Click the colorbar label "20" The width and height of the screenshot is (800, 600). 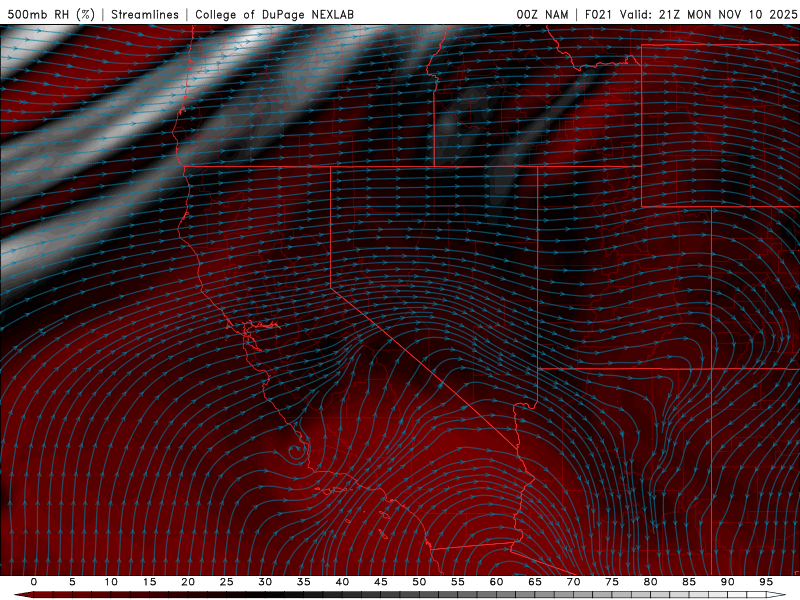click(188, 582)
